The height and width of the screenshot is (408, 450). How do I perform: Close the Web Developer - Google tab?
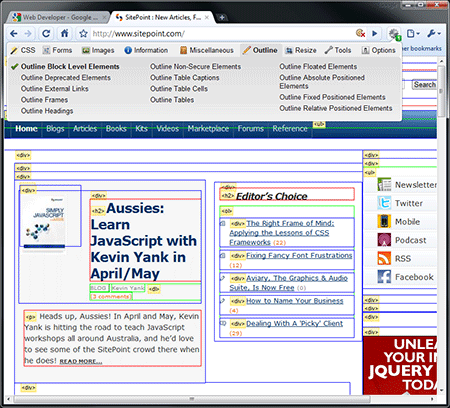104,17
